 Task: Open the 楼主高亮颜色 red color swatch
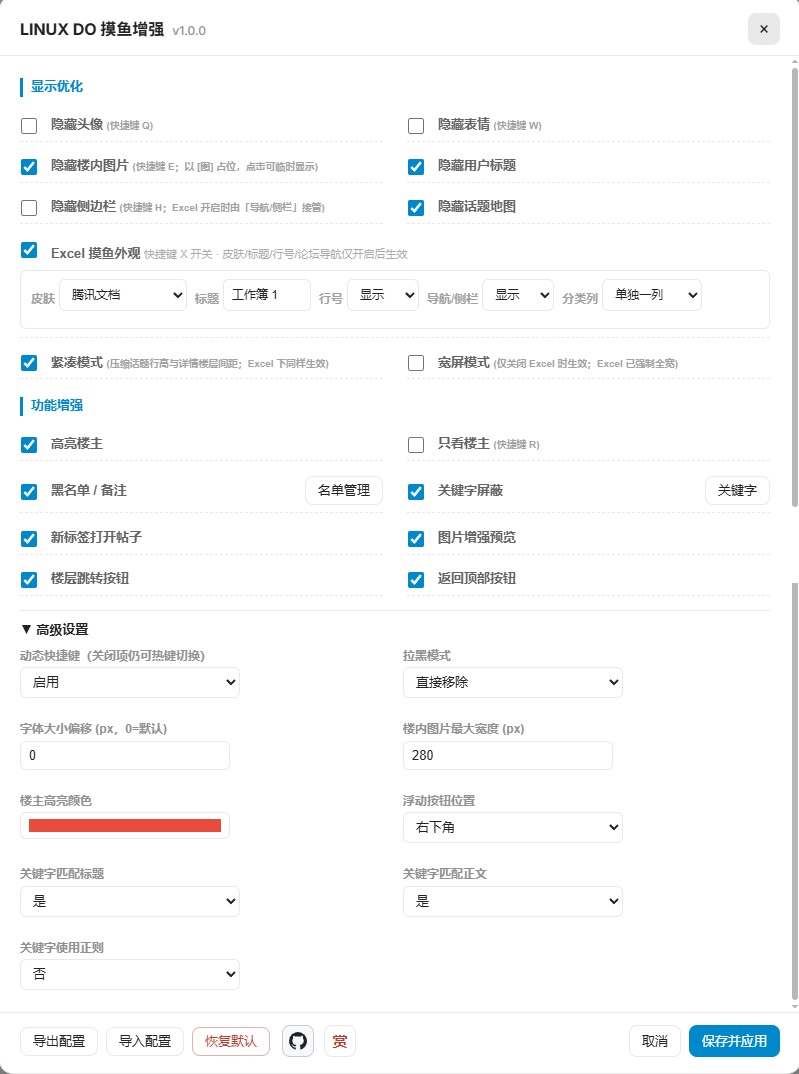click(125, 825)
